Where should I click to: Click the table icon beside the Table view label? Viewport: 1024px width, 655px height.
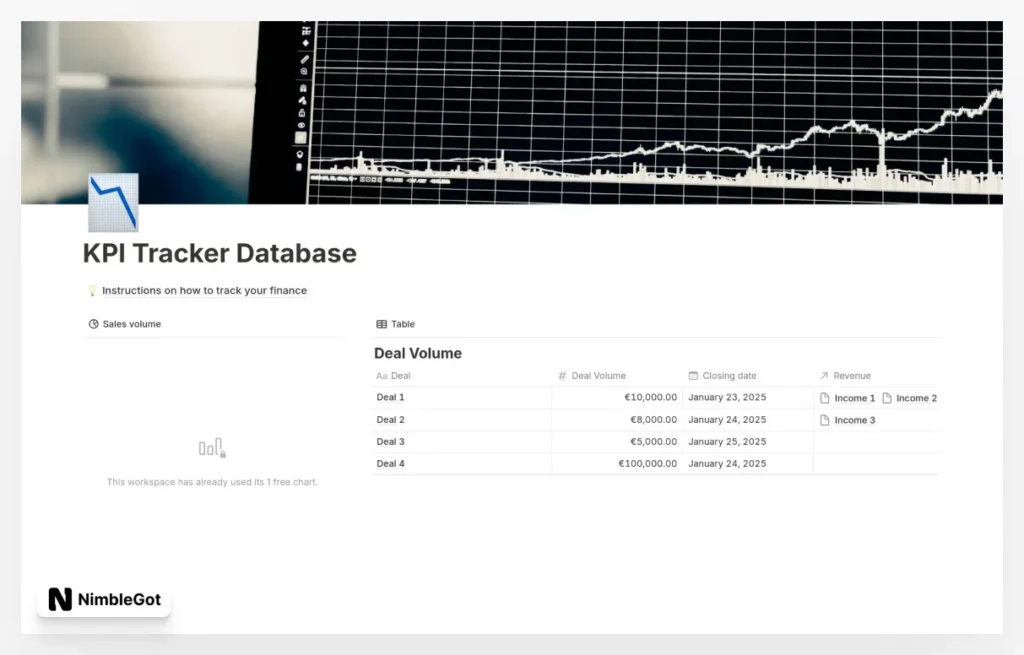coord(381,323)
